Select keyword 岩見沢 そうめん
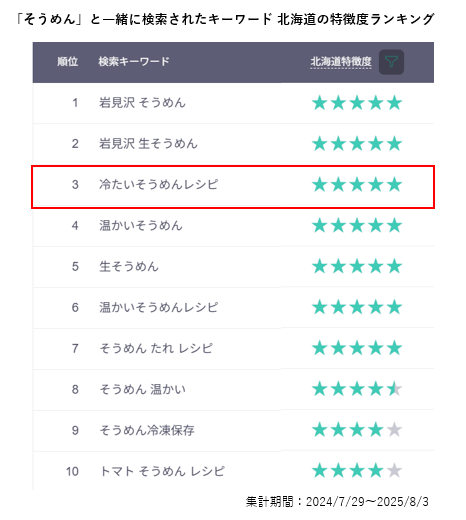The image size is (466, 520). point(142,103)
